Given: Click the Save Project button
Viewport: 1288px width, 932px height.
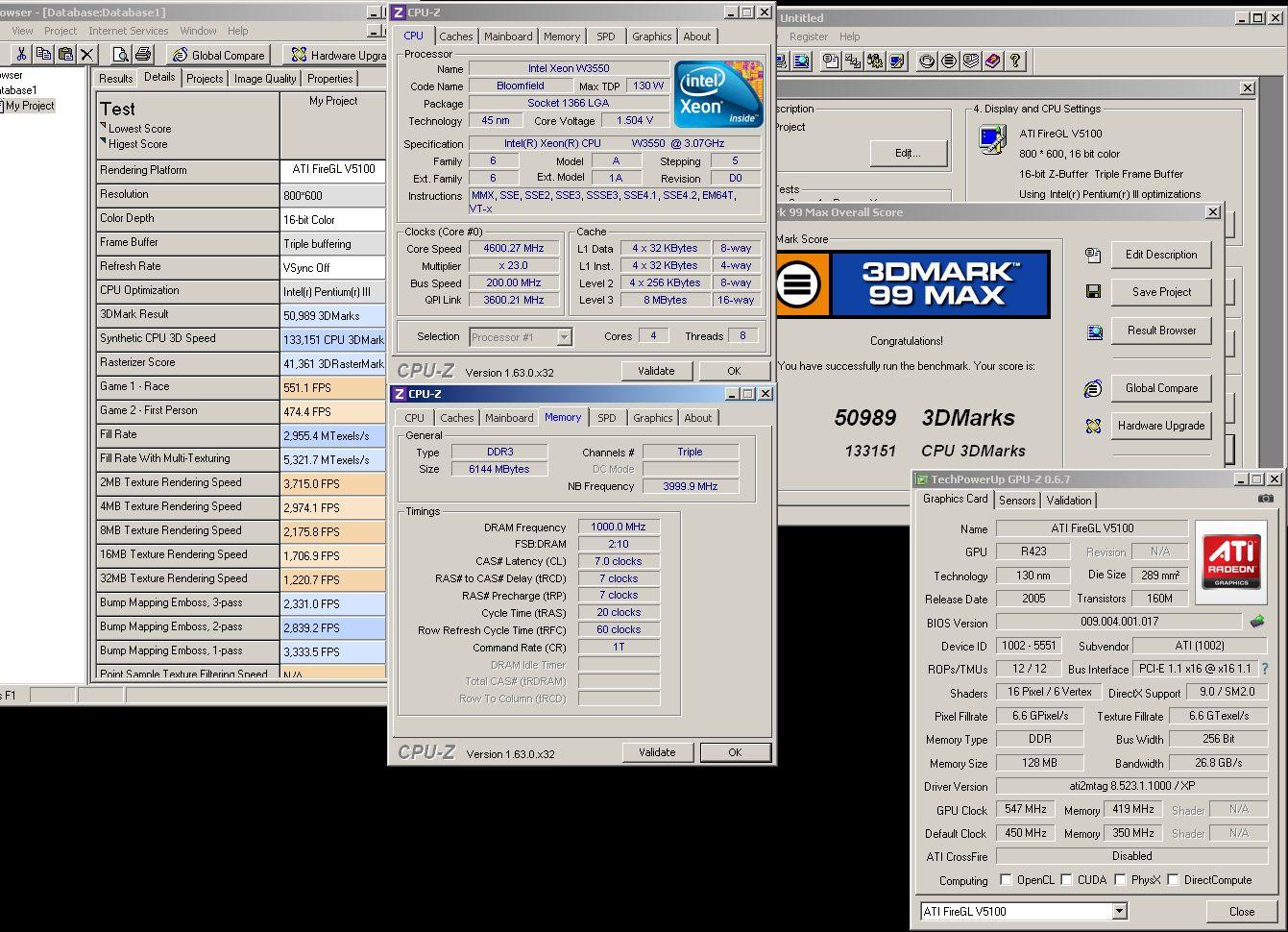Looking at the screenshot, I should 1161,292.
